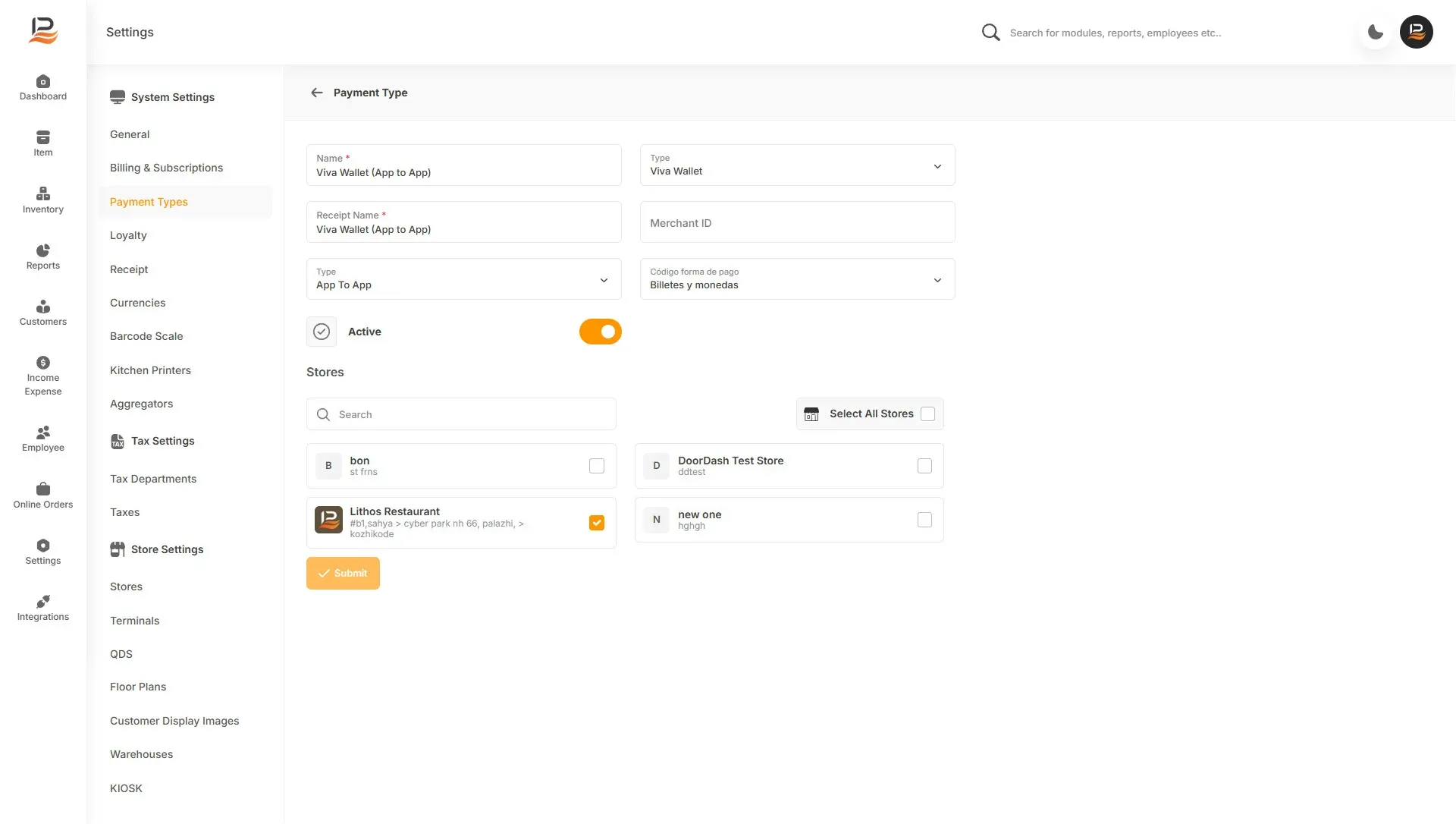Open Aggregators settings

[141, 404]
